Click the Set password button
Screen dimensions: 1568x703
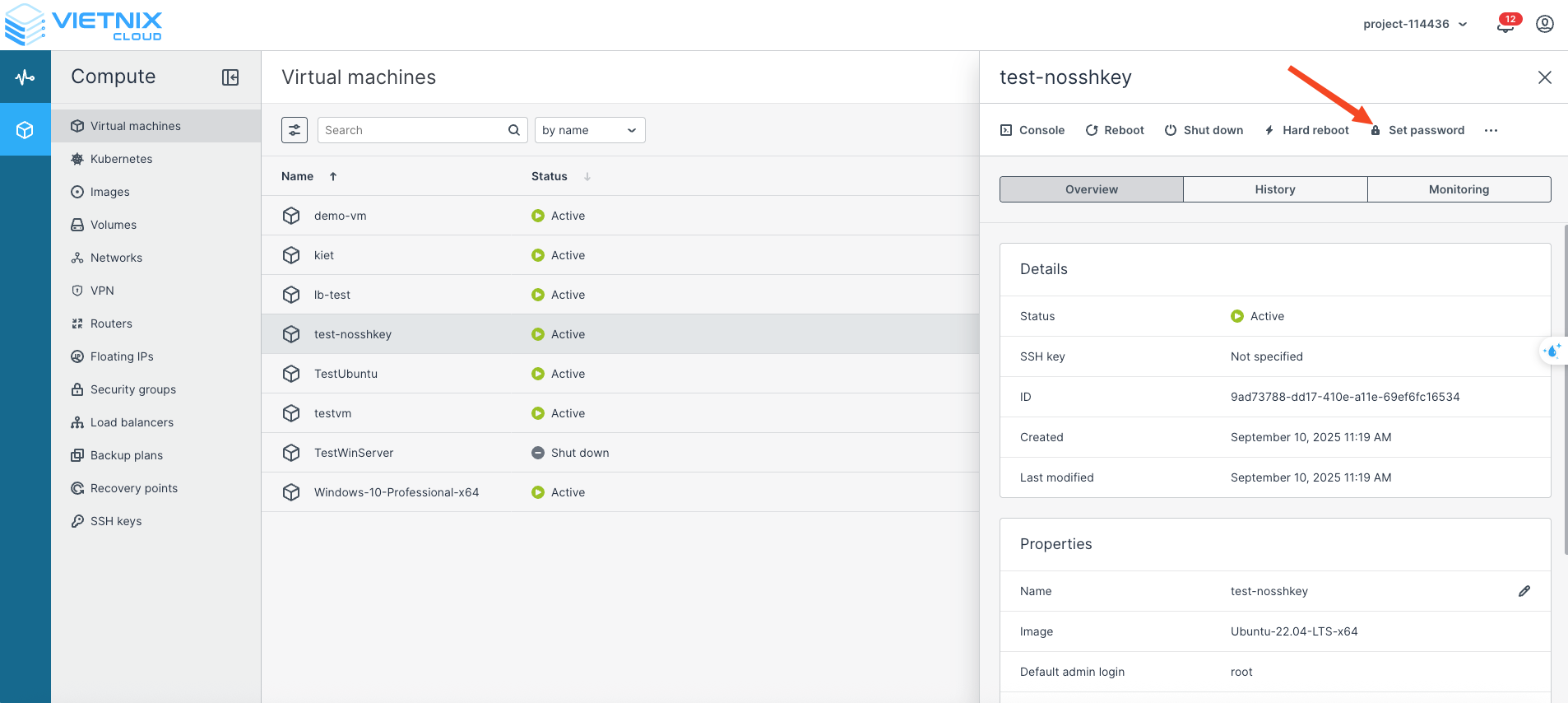(1417, 130)
